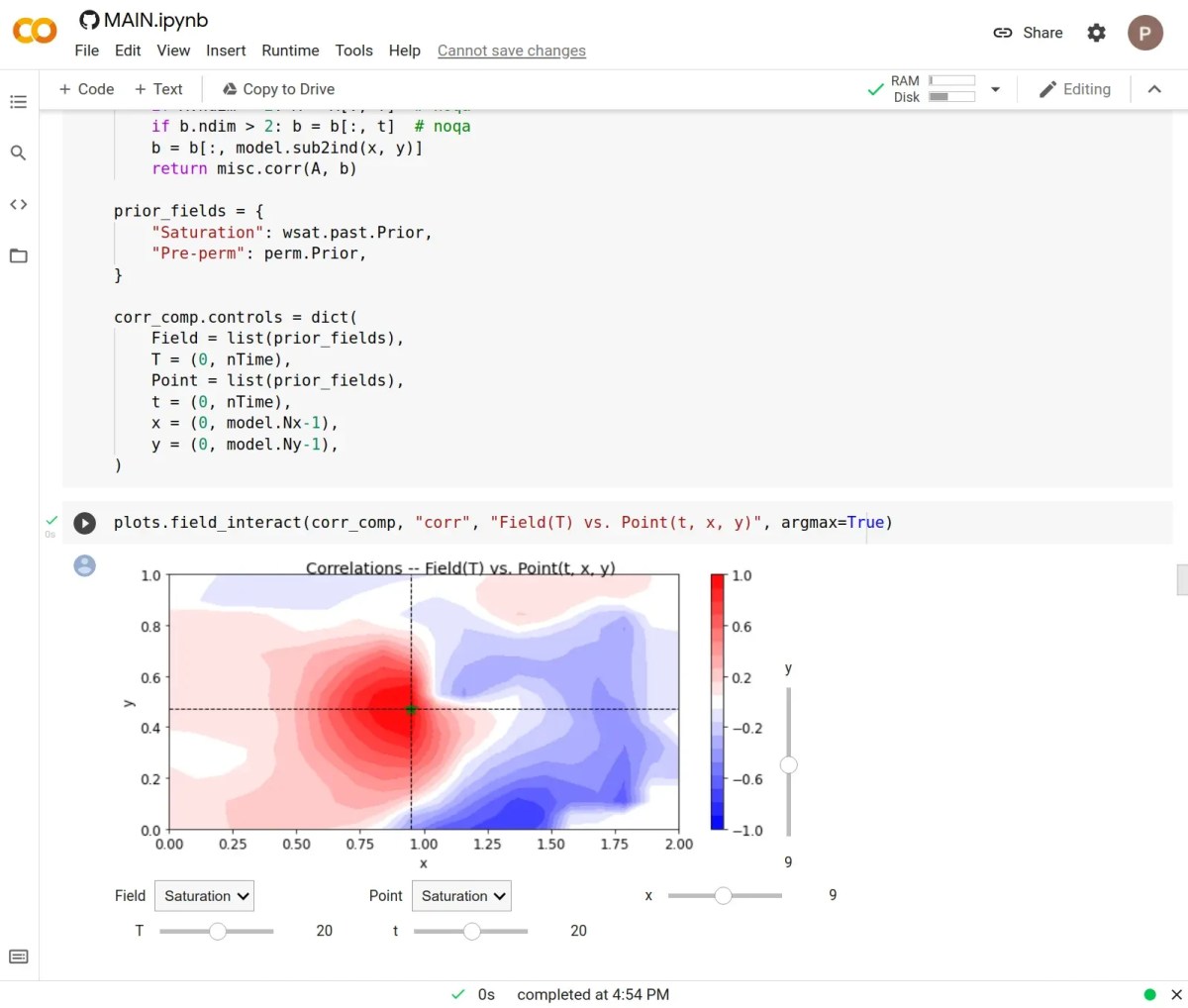This screenshot has width=1188, height=1008.
Task: Collapse the header with the caret button
Action: [x=1154, y=89]
